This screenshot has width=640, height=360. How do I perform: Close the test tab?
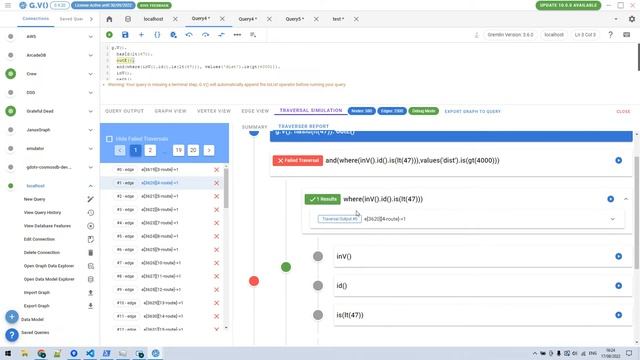(x=356, y=19)
